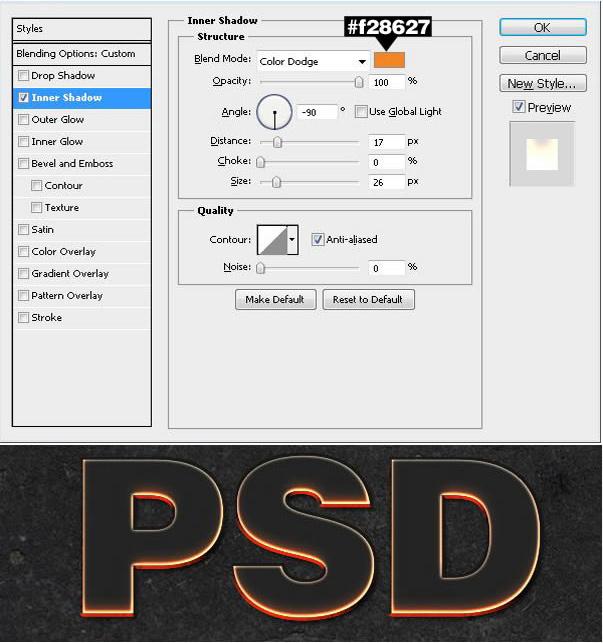Click the Distance value field
Viewport: 603px width, 643px height.
(386, 142)
